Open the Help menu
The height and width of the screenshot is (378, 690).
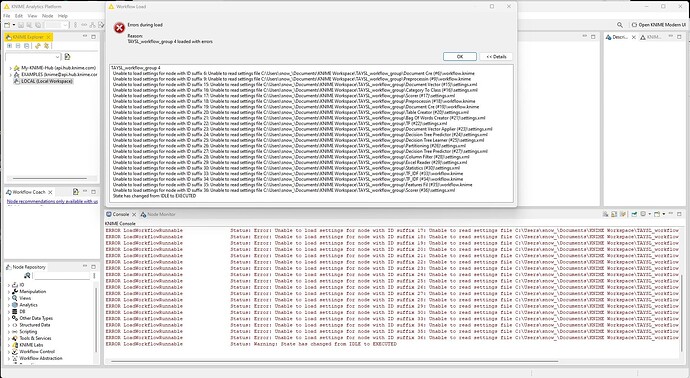[x=63, y=16]
